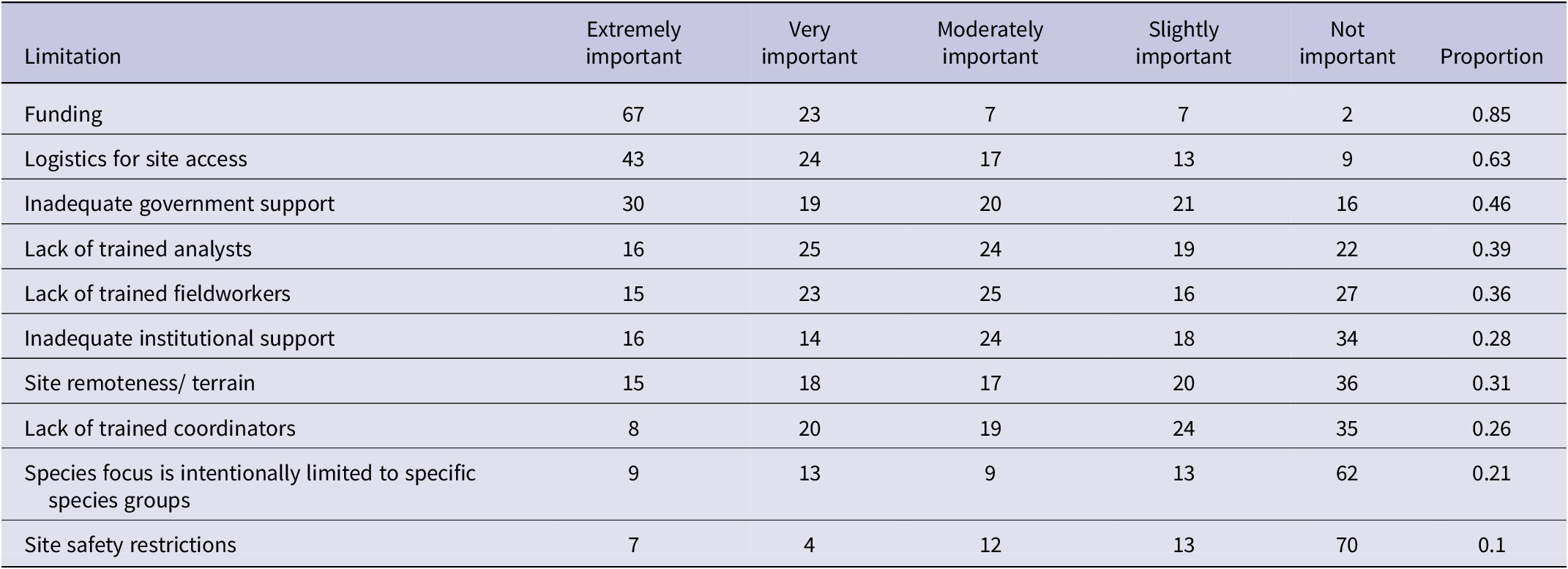Screen dimensions: 1568x569
Task: Click the 67 value in Funding row
Action: [x=633, y=114]
